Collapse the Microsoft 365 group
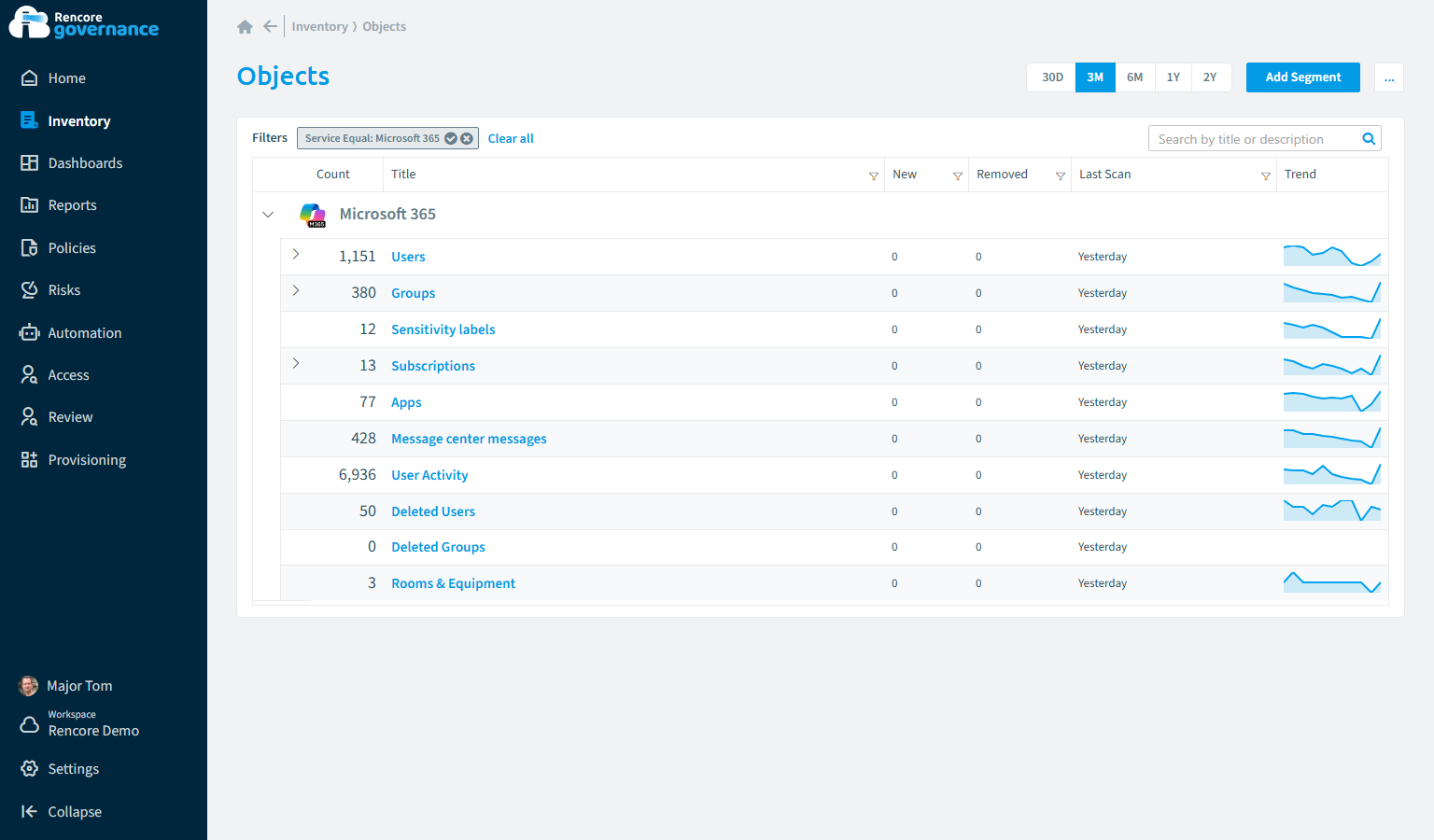This screenshot has width=1434, height=840. (x=268, y=215)
